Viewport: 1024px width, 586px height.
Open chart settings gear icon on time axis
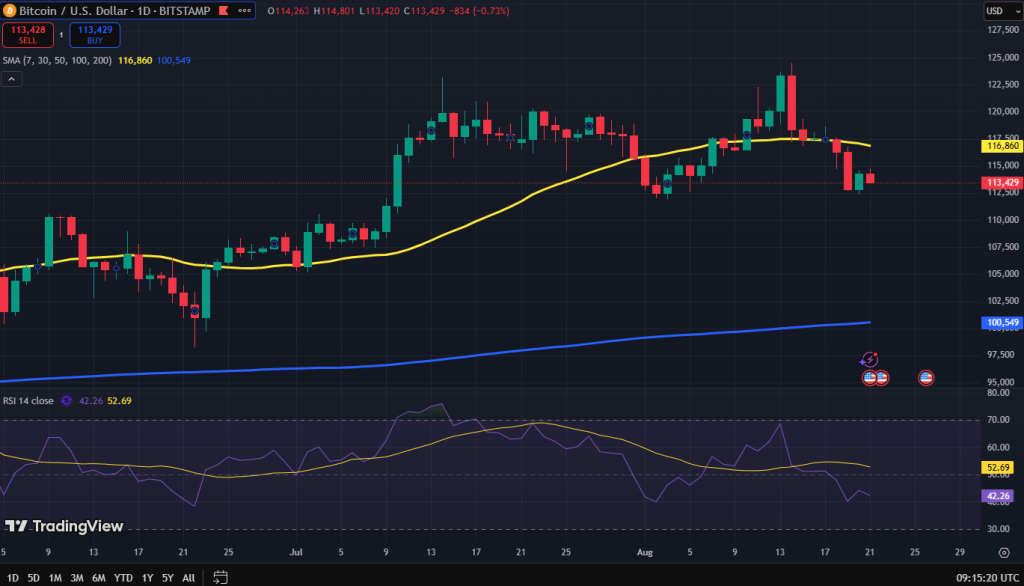(1004, 553)
